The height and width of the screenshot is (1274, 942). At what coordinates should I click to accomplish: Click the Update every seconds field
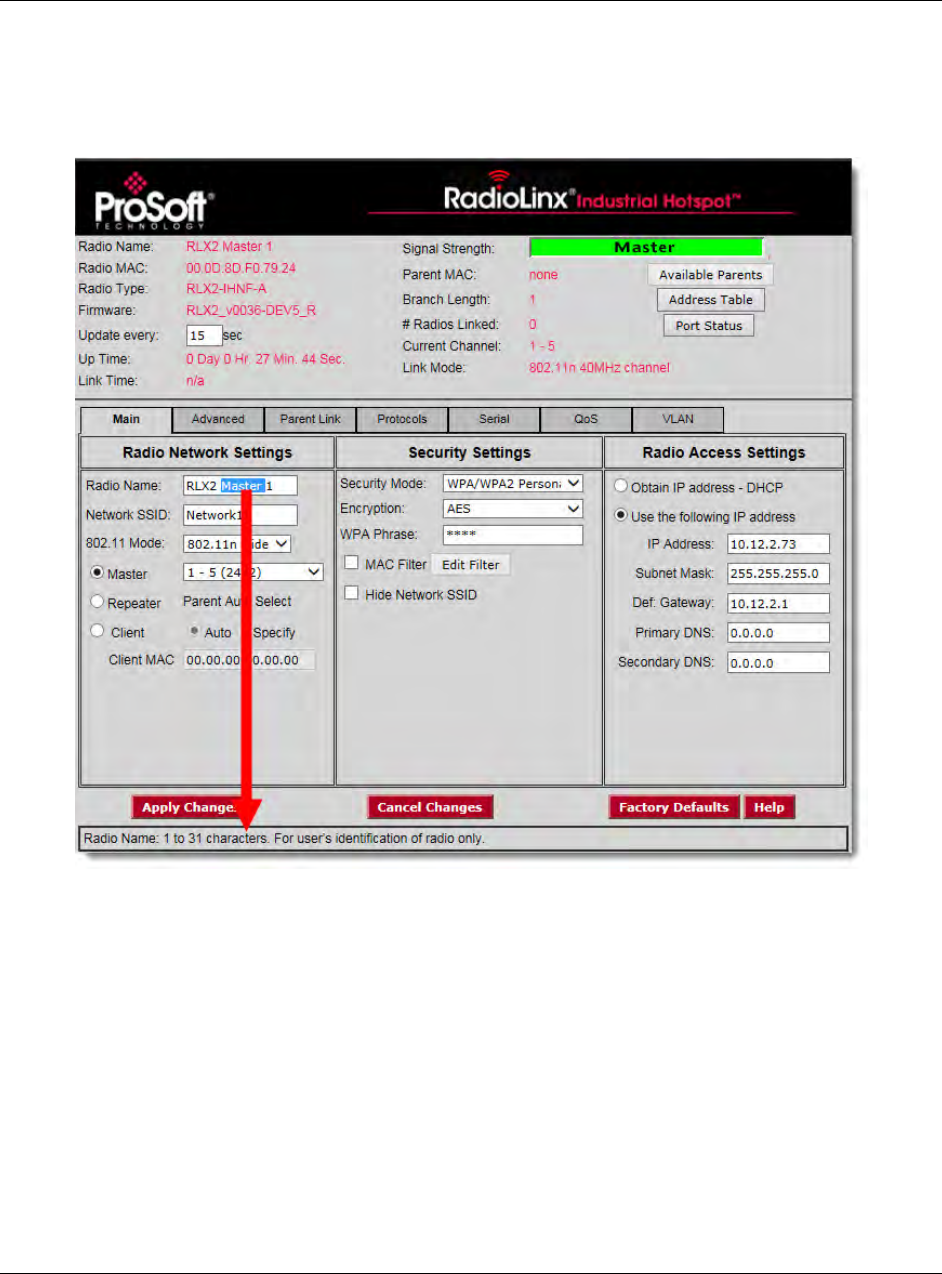[204, 336]
